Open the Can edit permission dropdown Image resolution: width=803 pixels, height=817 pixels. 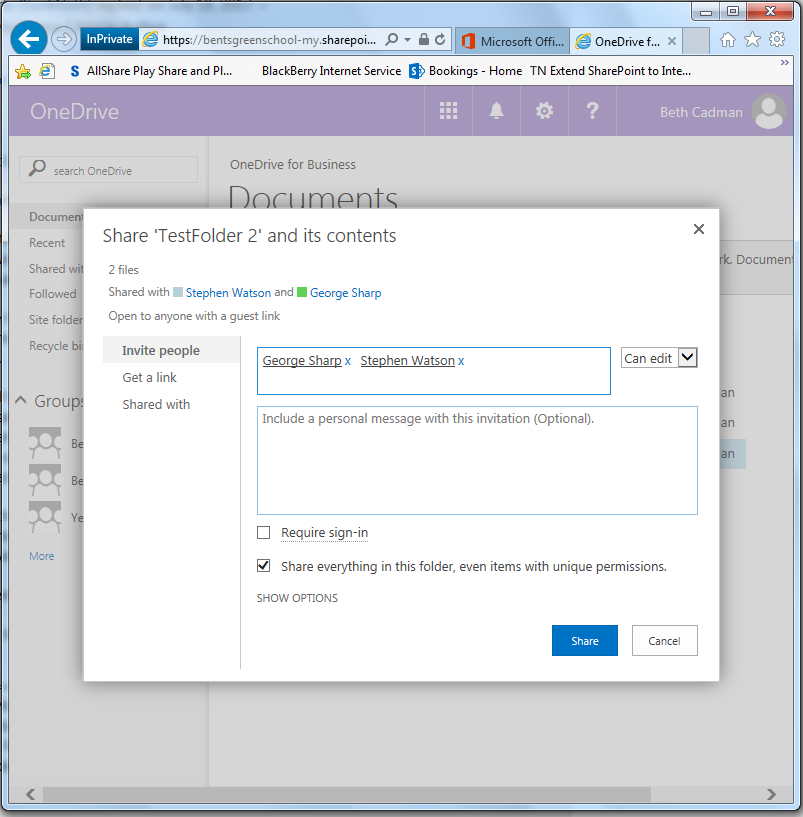tap(659, 358)
